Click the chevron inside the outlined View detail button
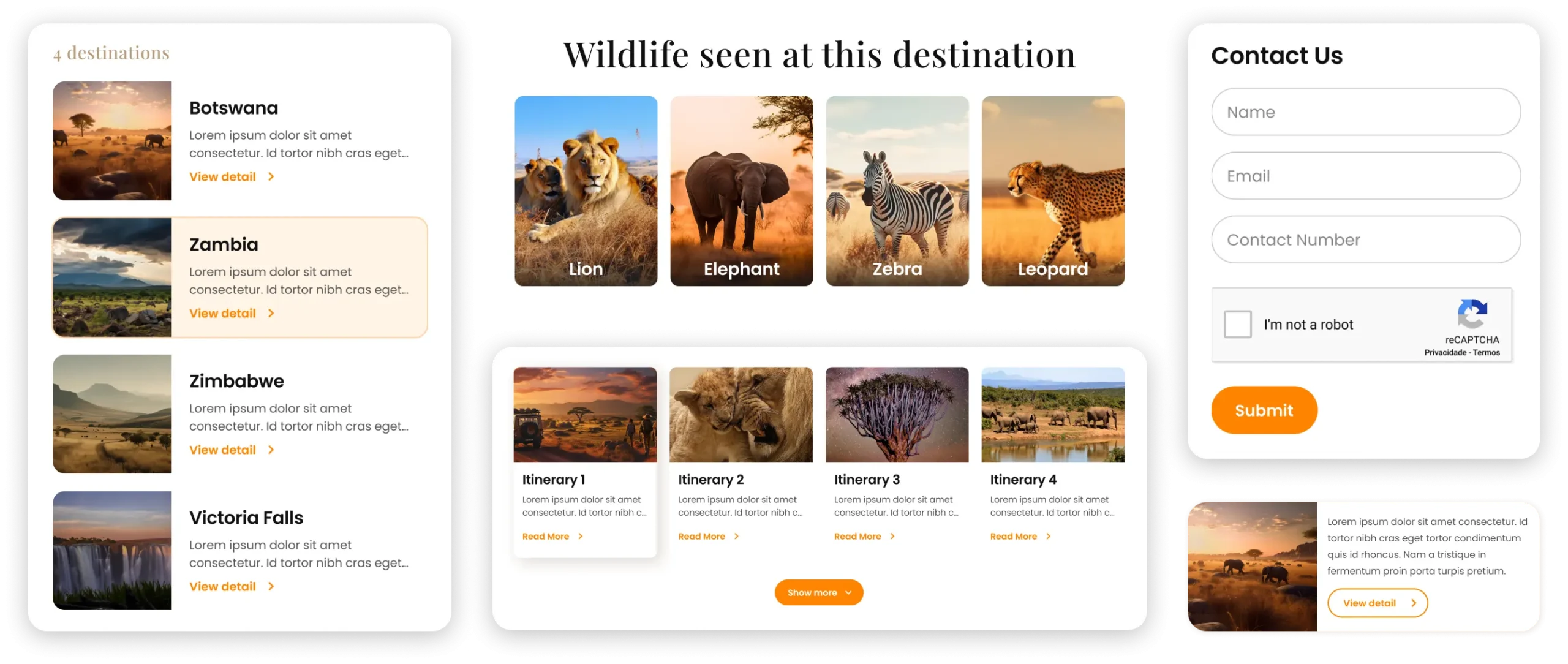Screen dimensions: 1568x664 (1413, 603)
